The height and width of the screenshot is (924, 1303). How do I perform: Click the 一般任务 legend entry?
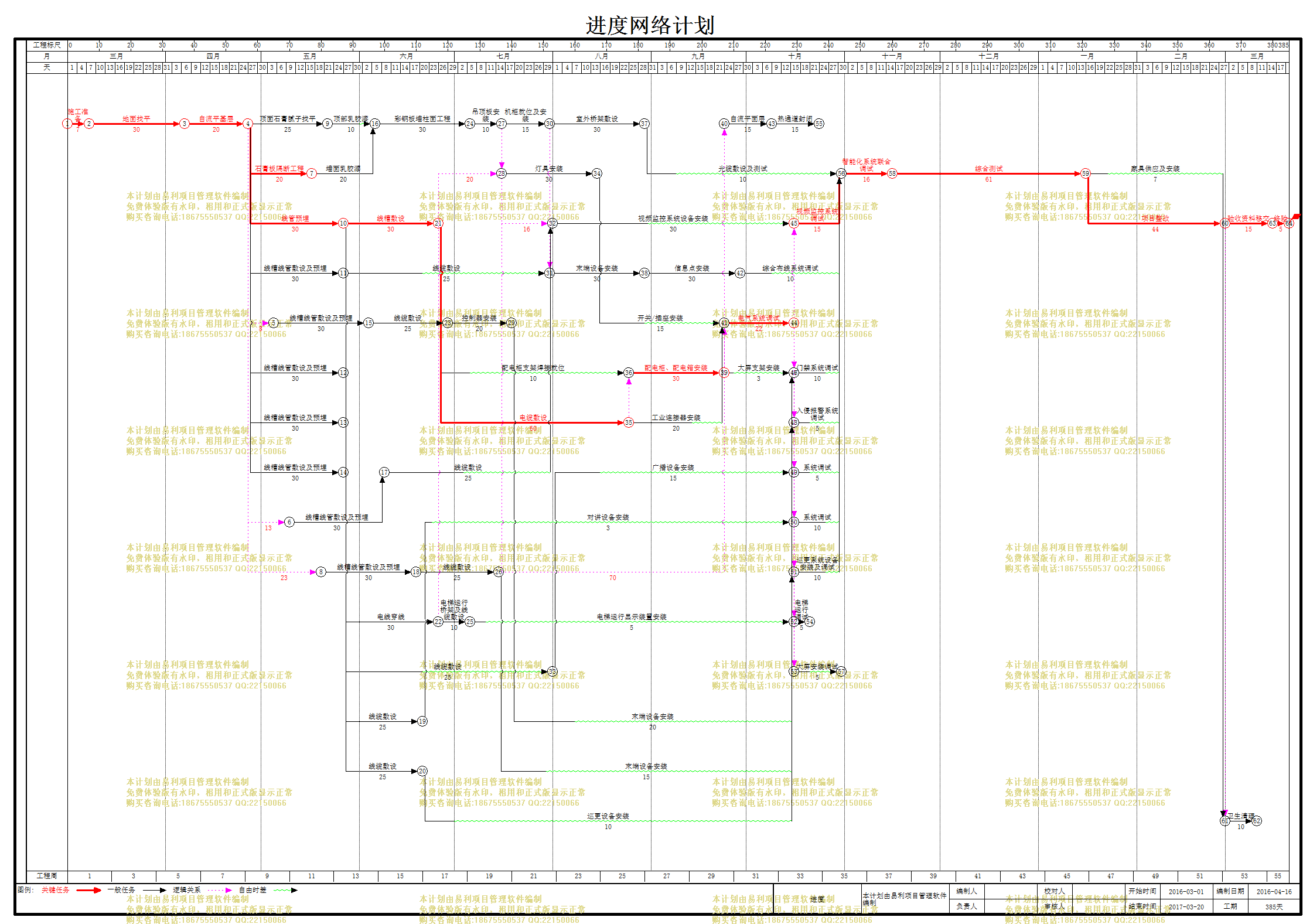[x=121, y=890]
